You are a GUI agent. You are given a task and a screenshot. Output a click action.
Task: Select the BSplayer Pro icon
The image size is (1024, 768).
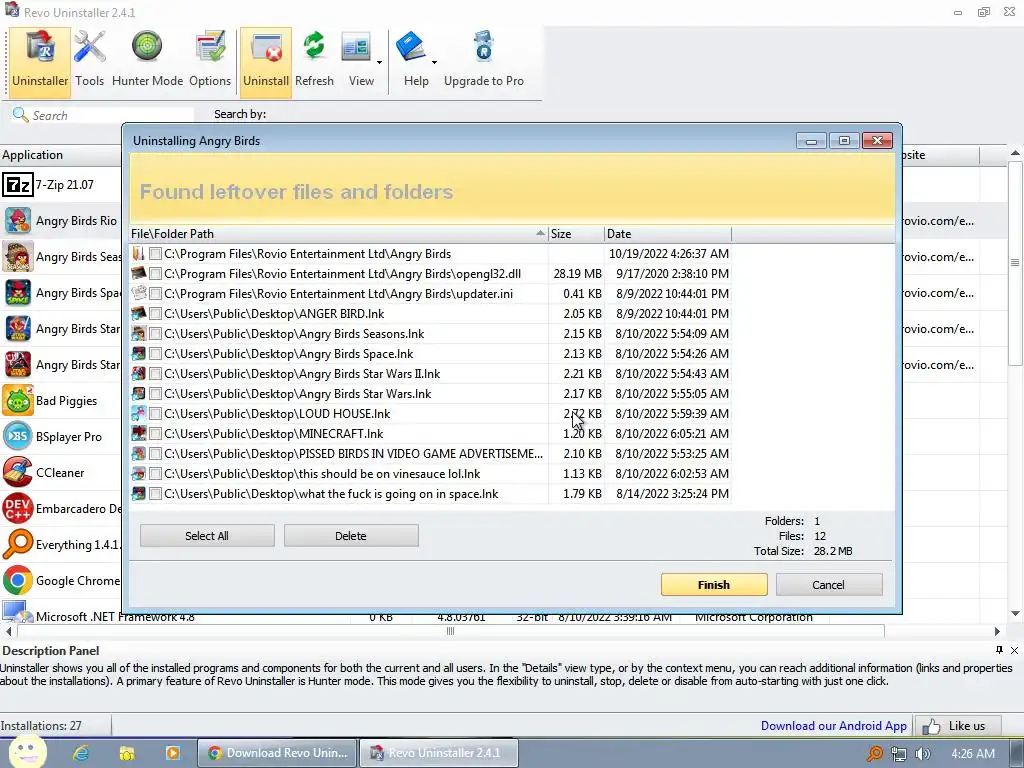[x=18, y=436]
